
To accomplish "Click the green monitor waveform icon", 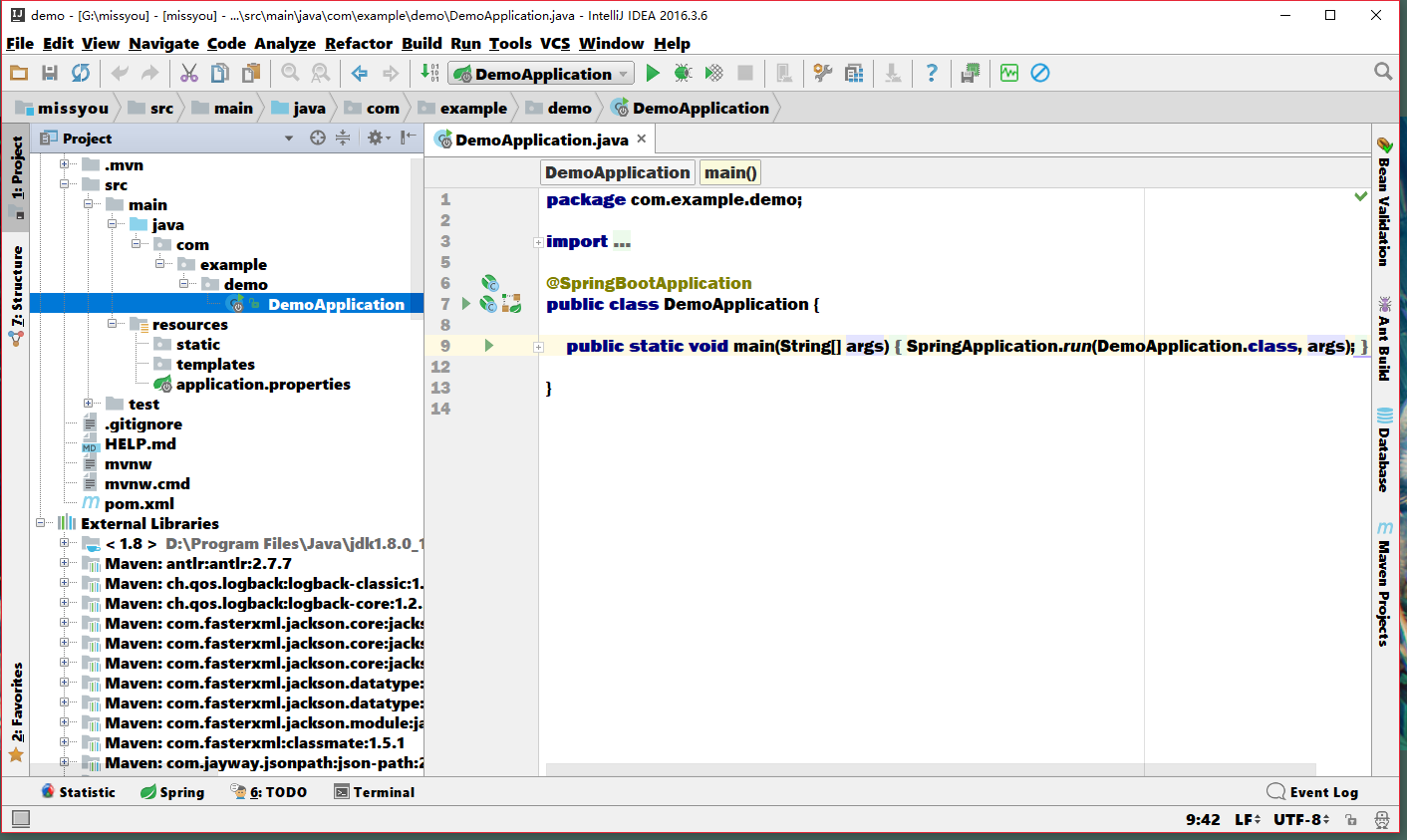I will [1009, 73].
